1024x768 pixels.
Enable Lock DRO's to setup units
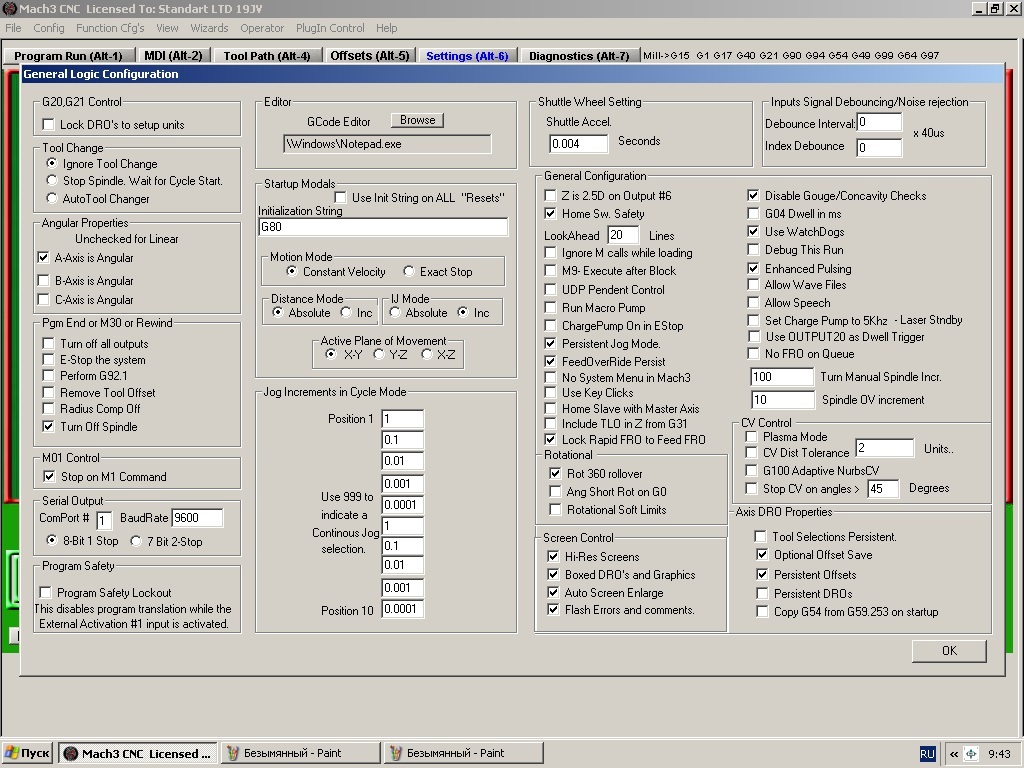coord(48,124)
